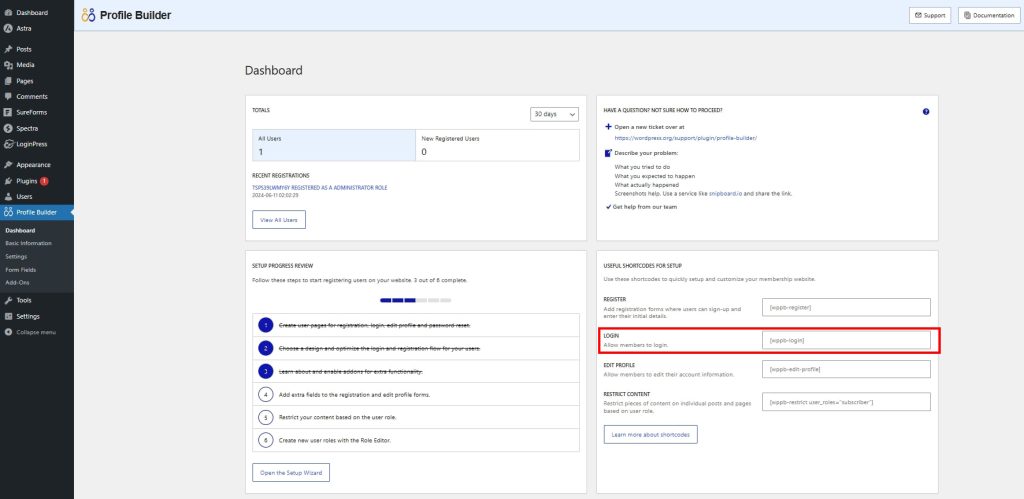
Task: Click the Spectra icon in sidebar
Action: (x=8, y=129)
